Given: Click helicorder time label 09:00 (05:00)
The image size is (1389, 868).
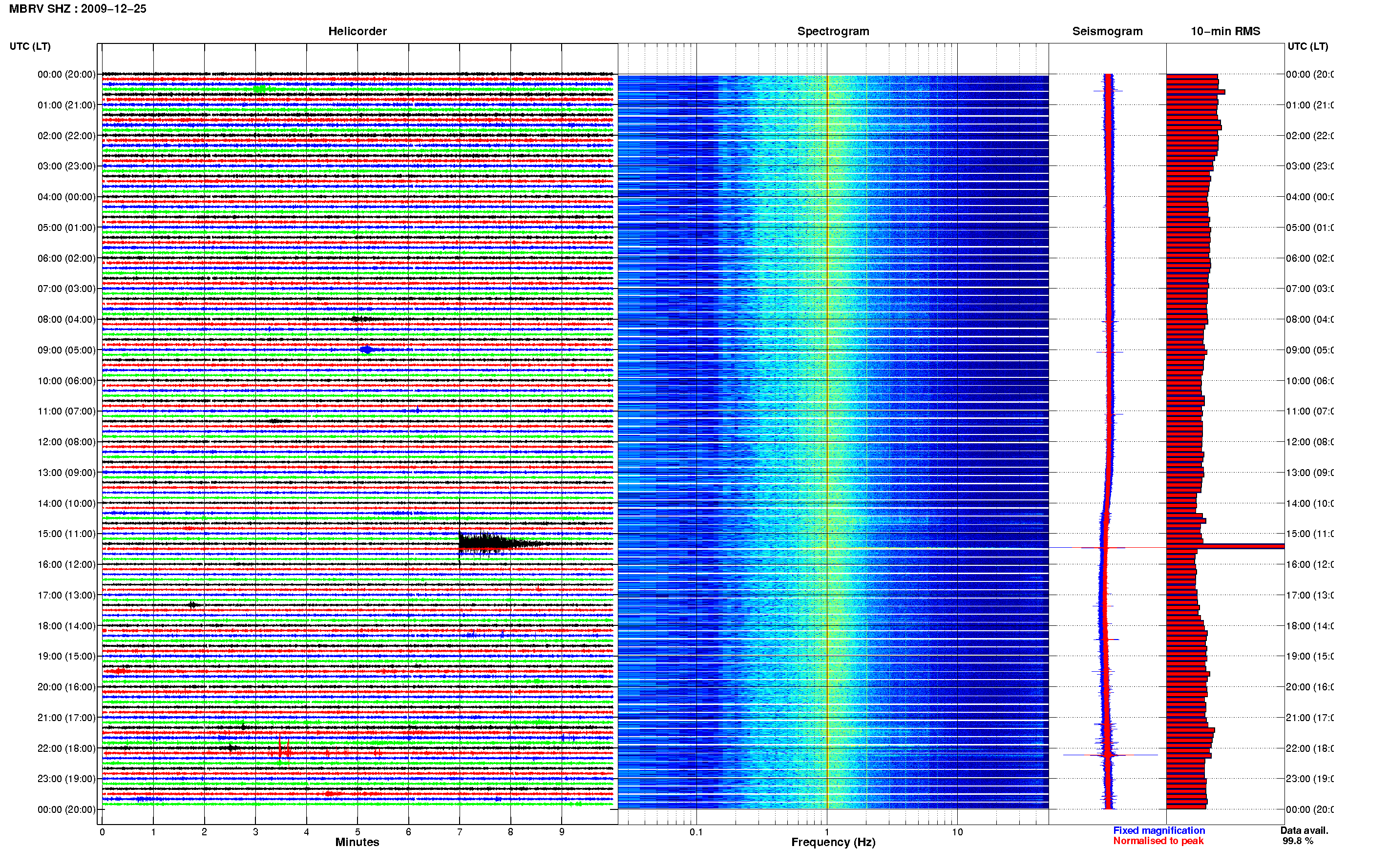Looking at the screenshot, I should 66,350.
